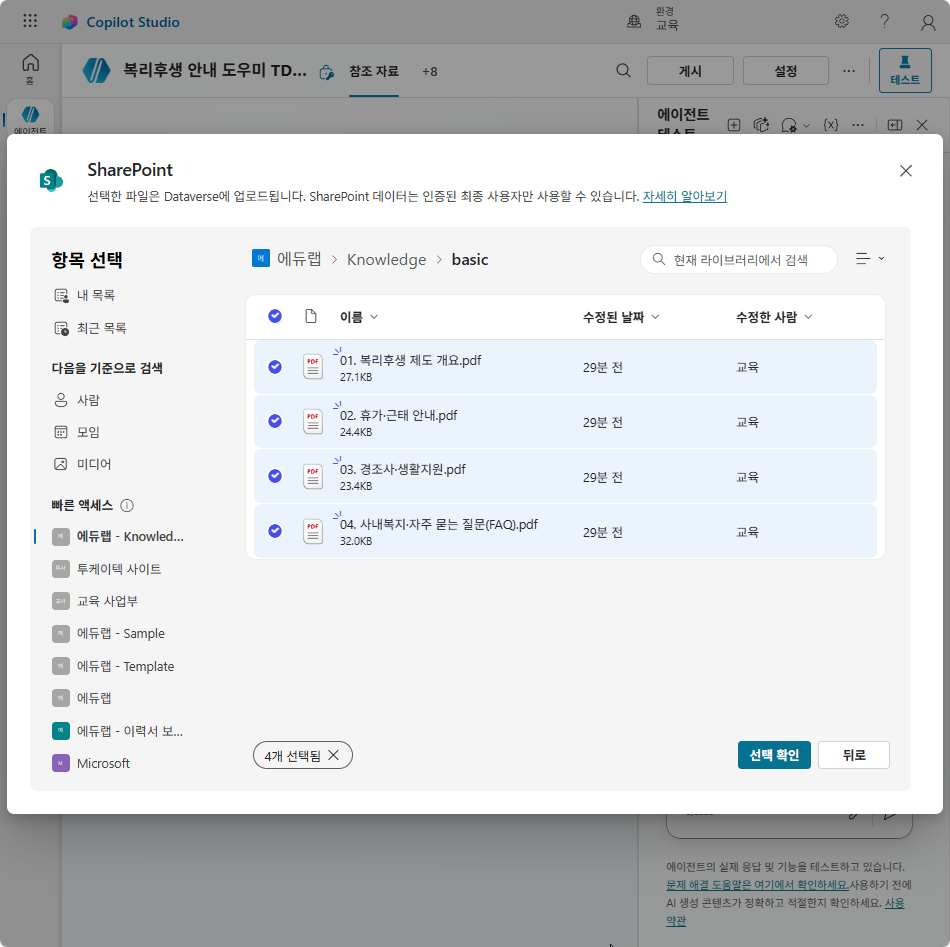Open the help question mark icon

pos(885,21)
